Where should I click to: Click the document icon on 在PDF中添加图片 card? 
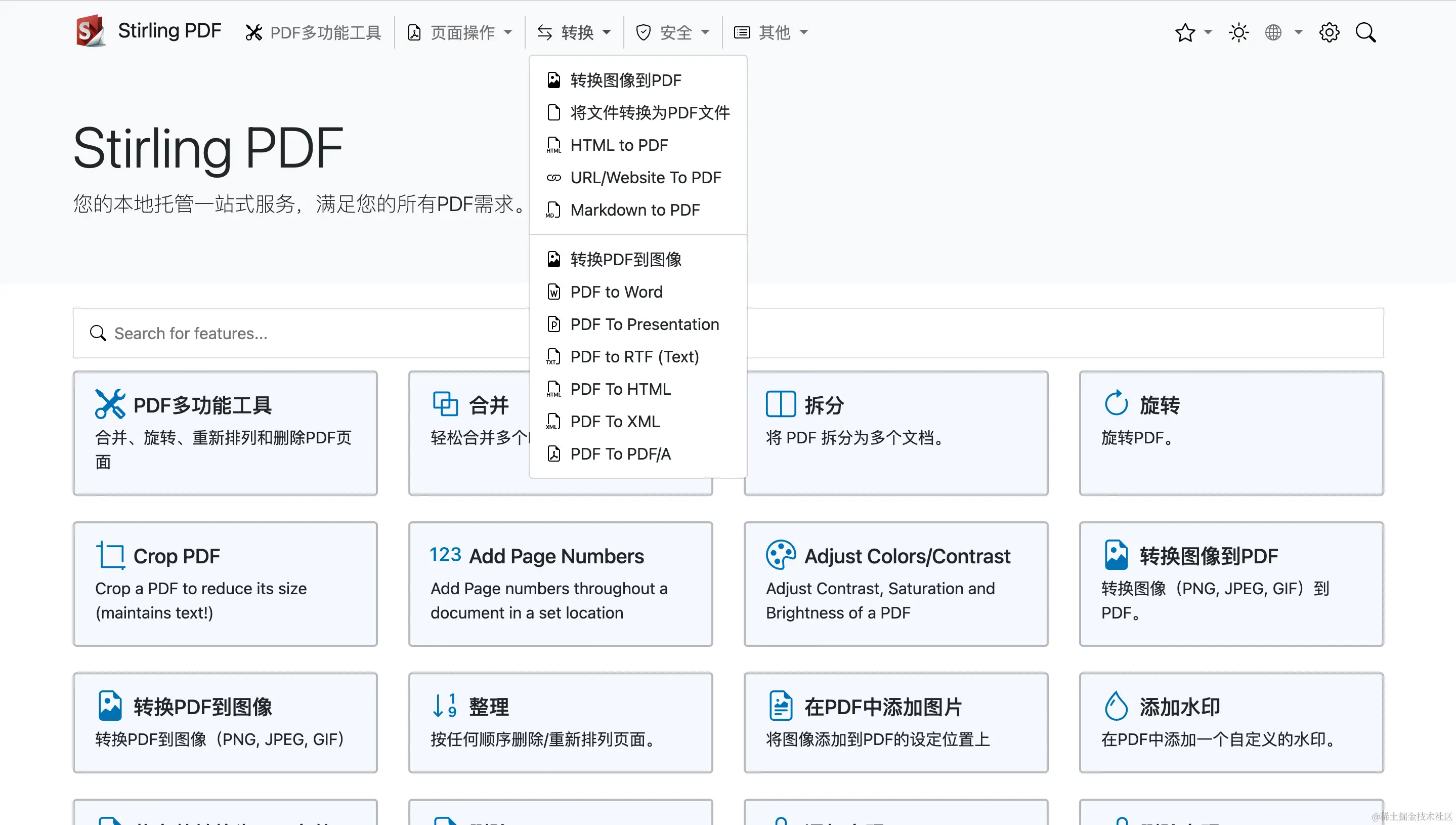point(781,706)
